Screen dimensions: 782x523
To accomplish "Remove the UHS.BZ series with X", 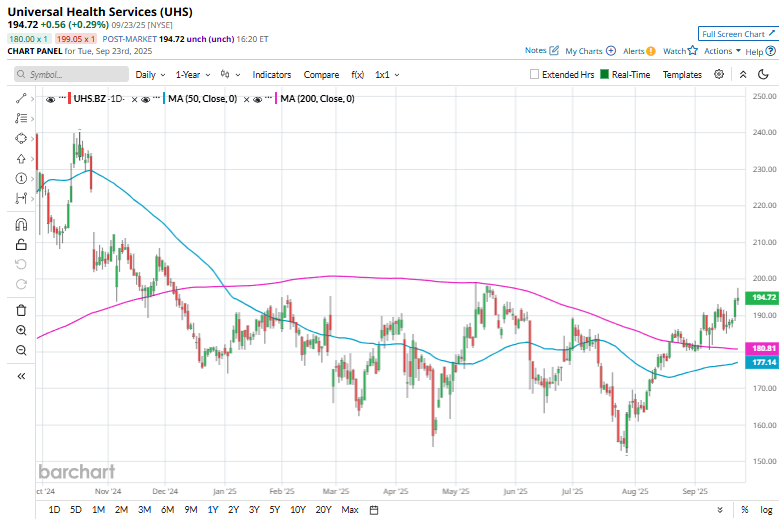I will pos(134,99).
